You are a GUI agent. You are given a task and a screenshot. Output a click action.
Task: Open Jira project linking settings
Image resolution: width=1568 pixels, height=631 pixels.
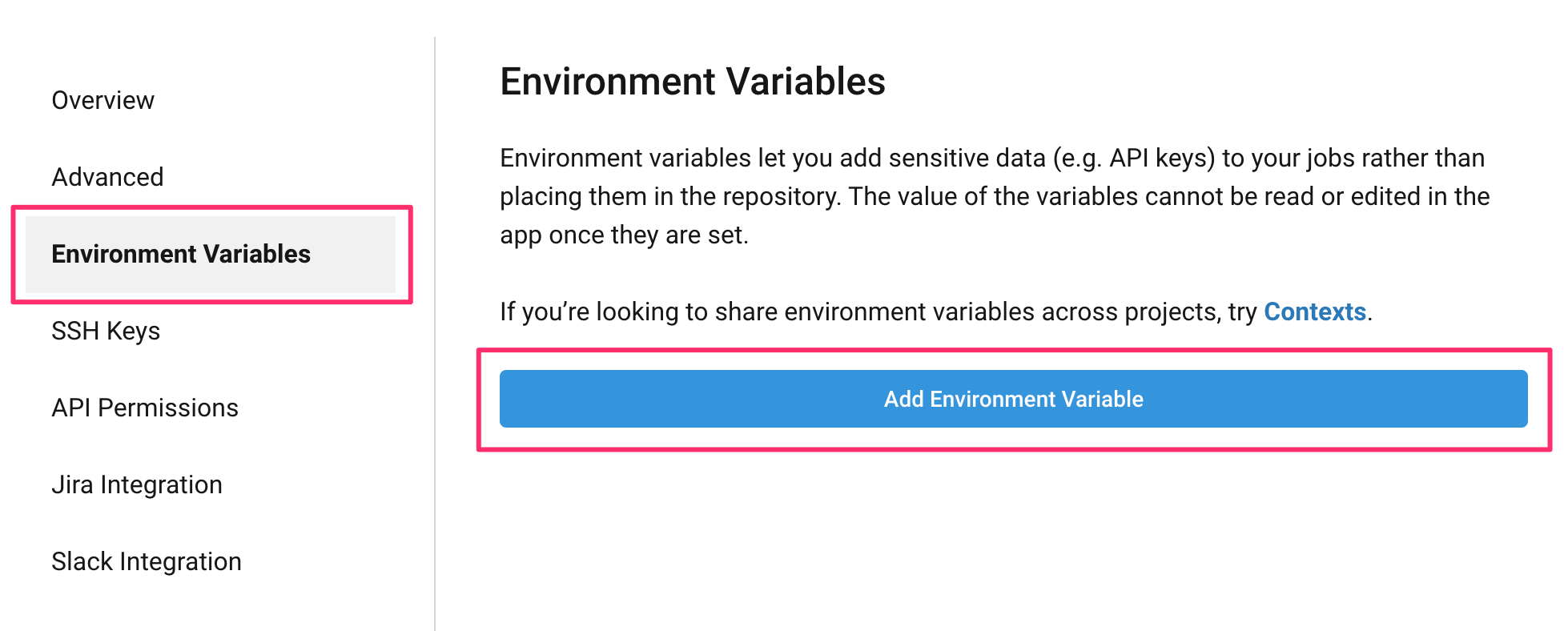pos(137,484)
